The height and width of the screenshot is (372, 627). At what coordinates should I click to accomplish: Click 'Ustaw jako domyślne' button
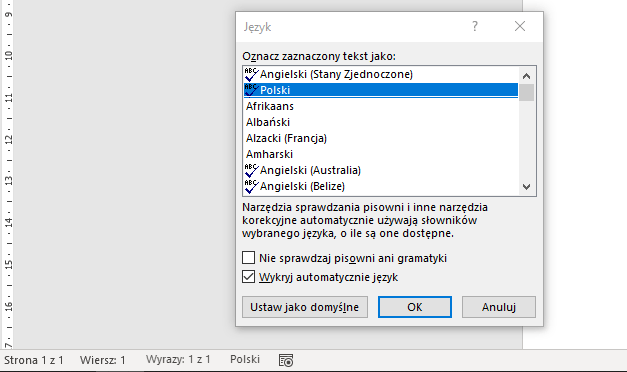tap(305, 307)
